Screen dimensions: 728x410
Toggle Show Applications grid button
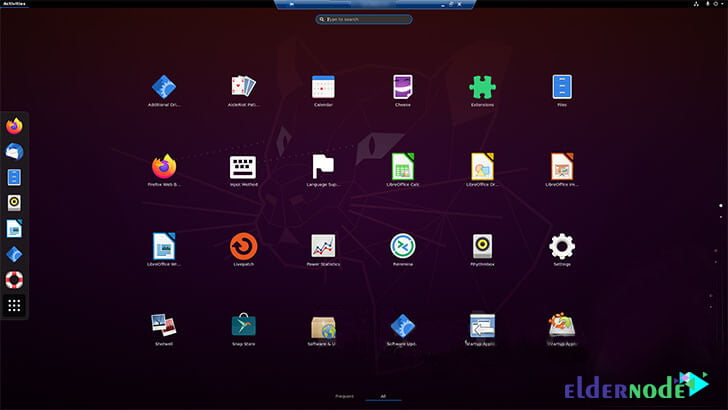(14, 306)
